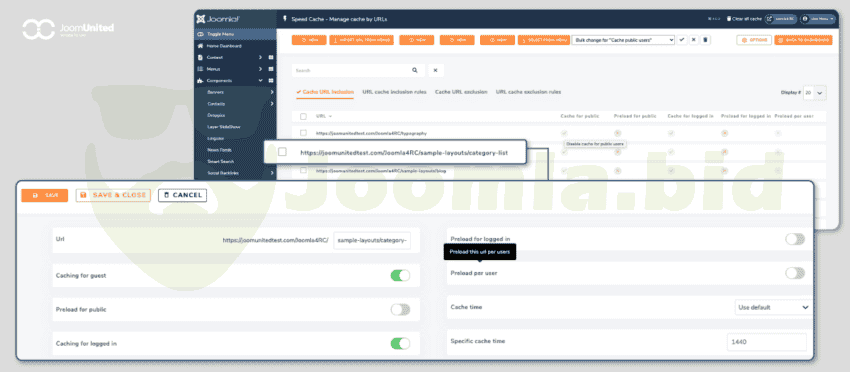Click the magnifier search icon

(x=415, y=70)
